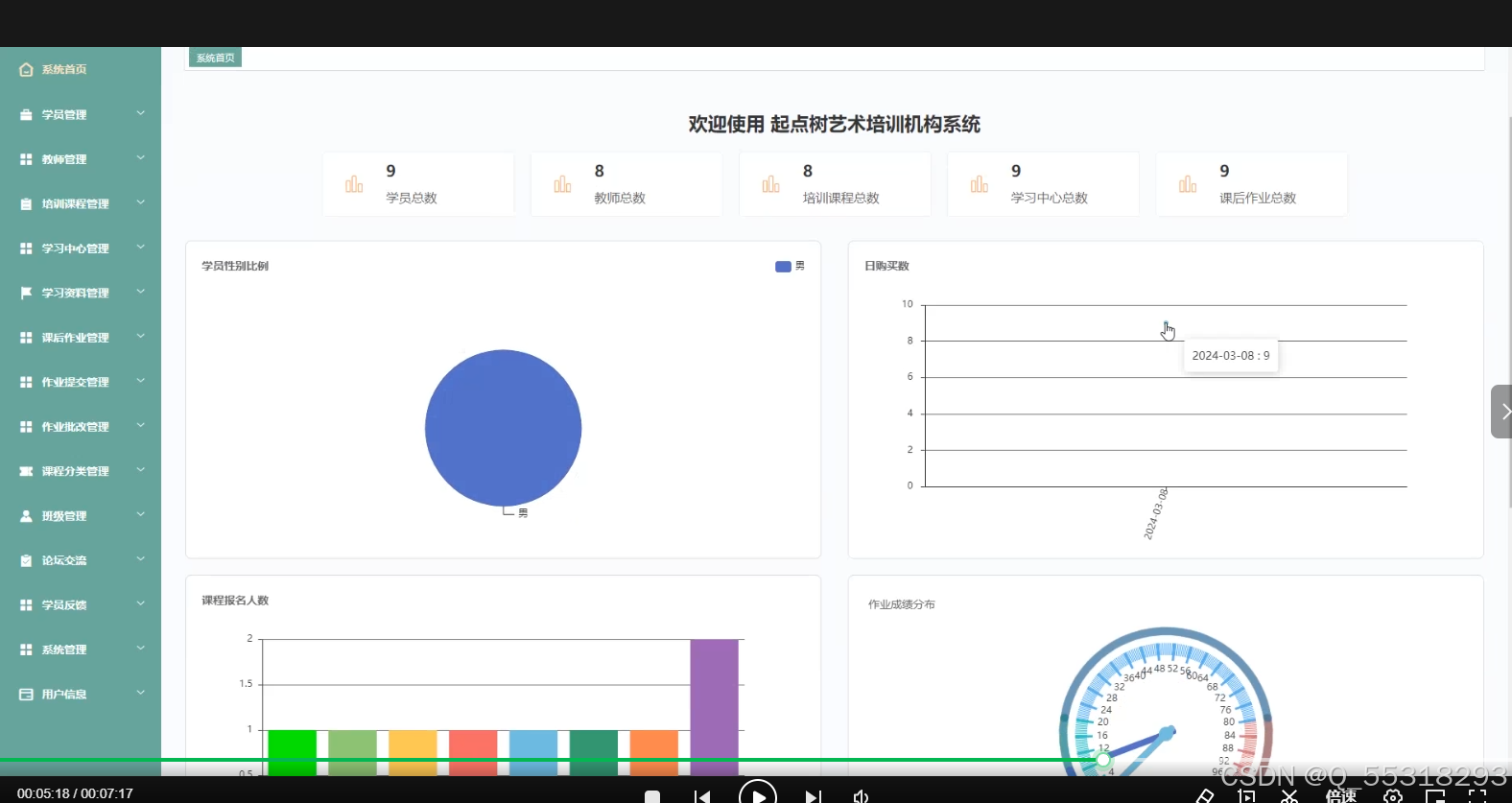Viewport: 1512px width, 803px height.
Task: Click the briefcase icon beside 学员管理
Action: point(26,114)
